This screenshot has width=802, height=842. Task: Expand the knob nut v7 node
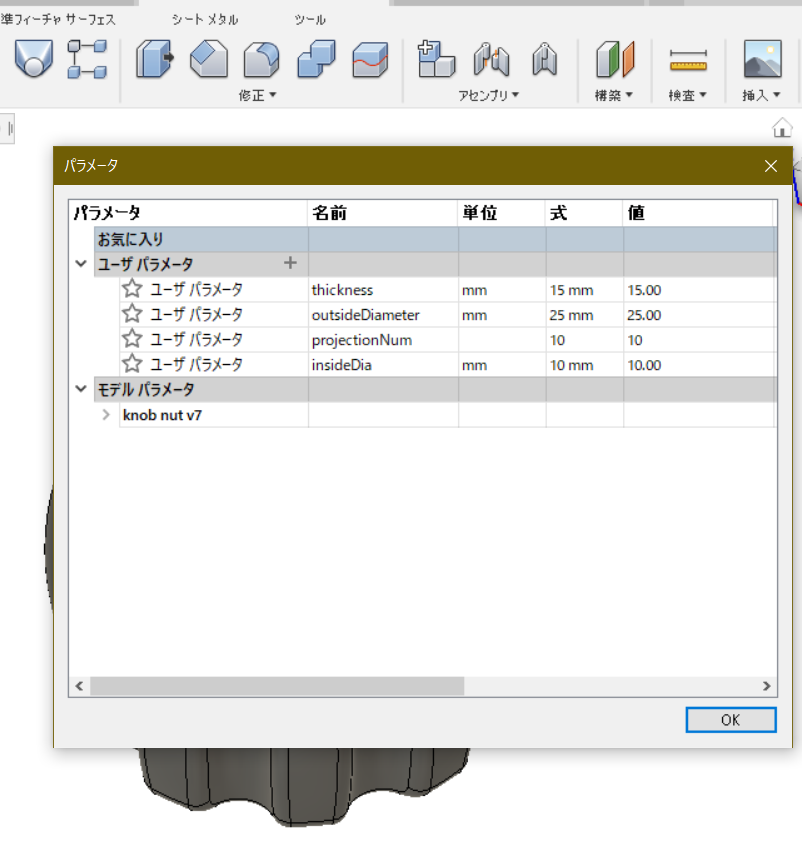(106, 415)
